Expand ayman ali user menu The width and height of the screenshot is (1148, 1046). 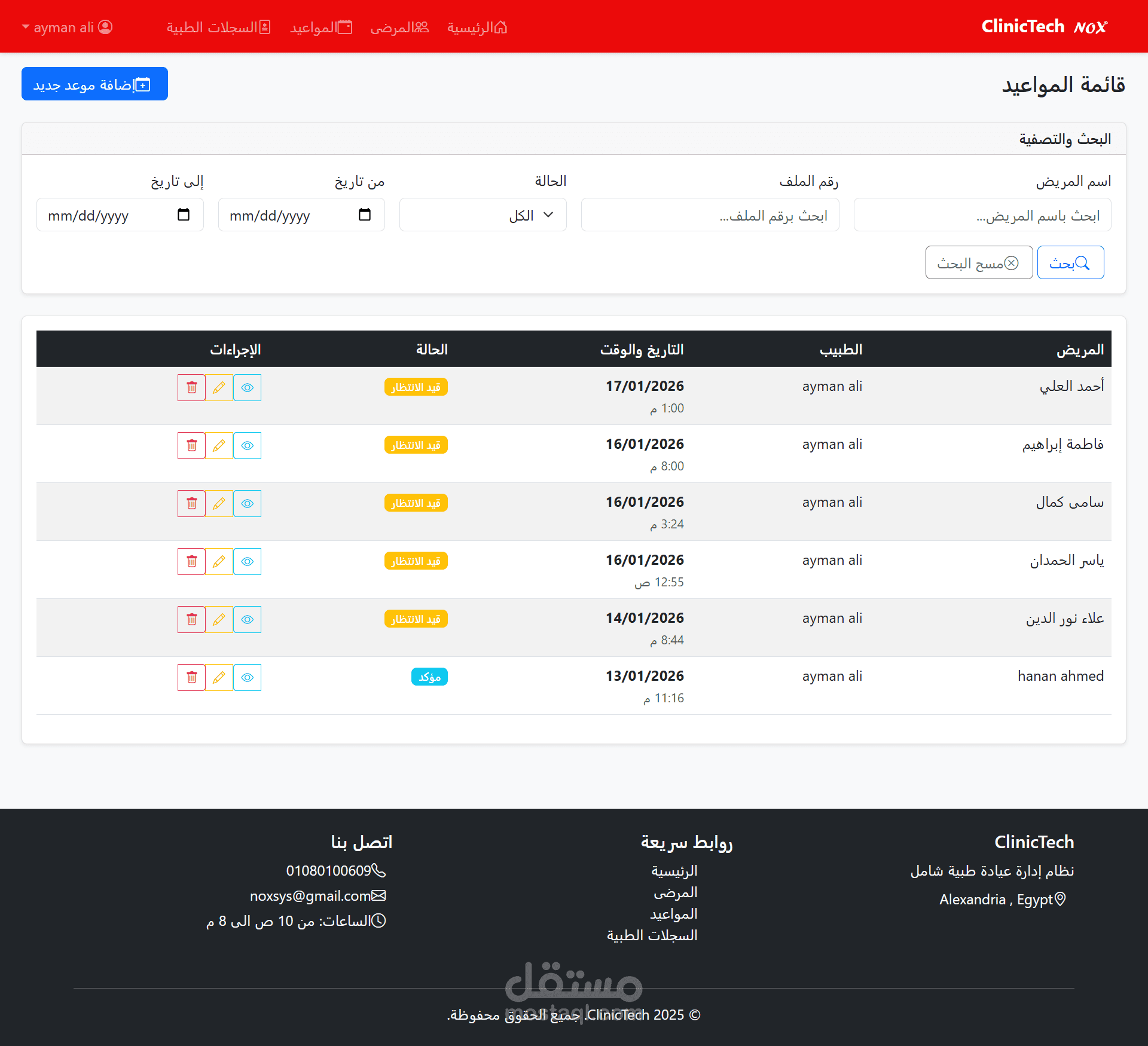[67, 27]
